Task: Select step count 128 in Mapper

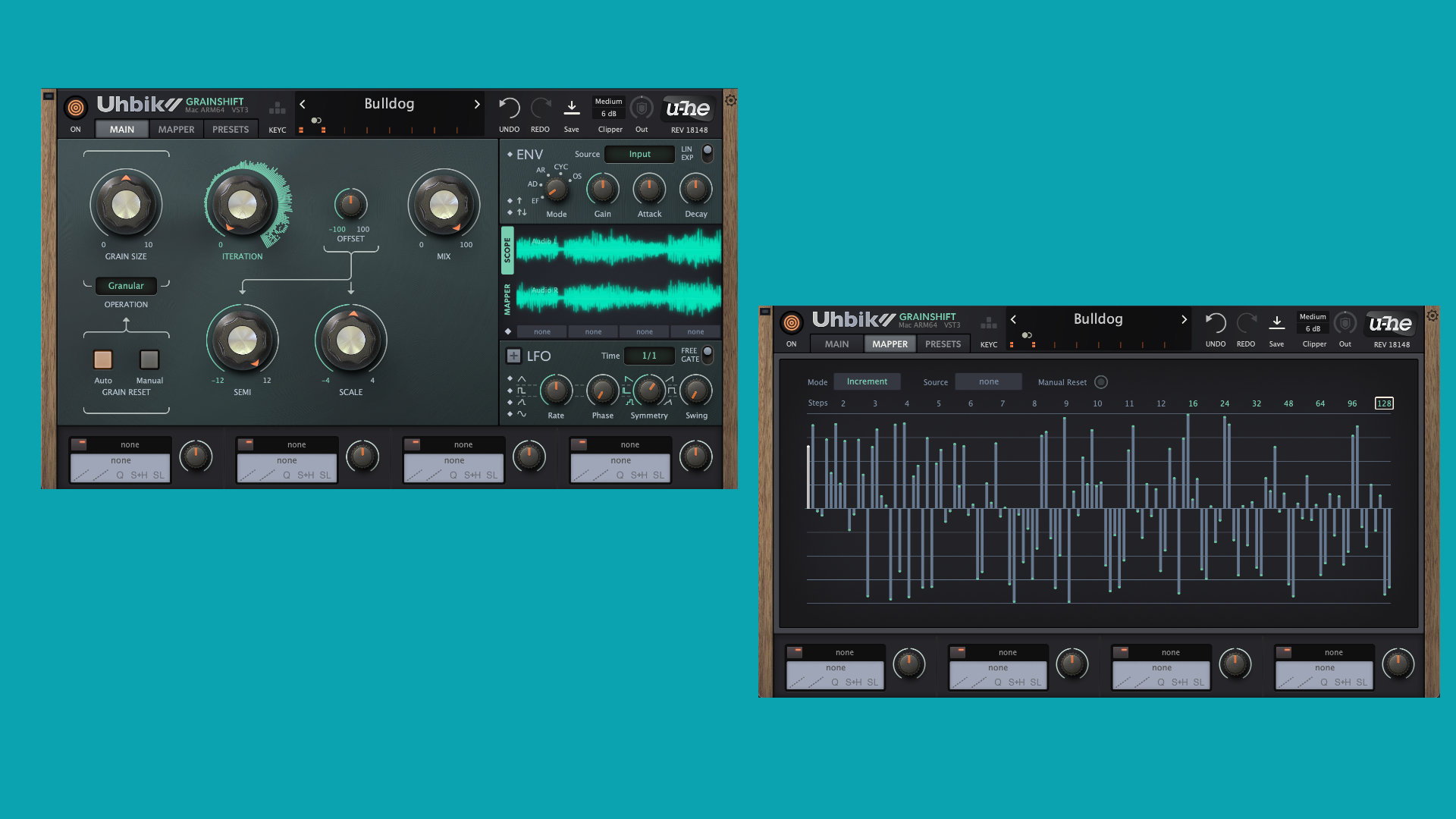Action: coord(1384,403)
